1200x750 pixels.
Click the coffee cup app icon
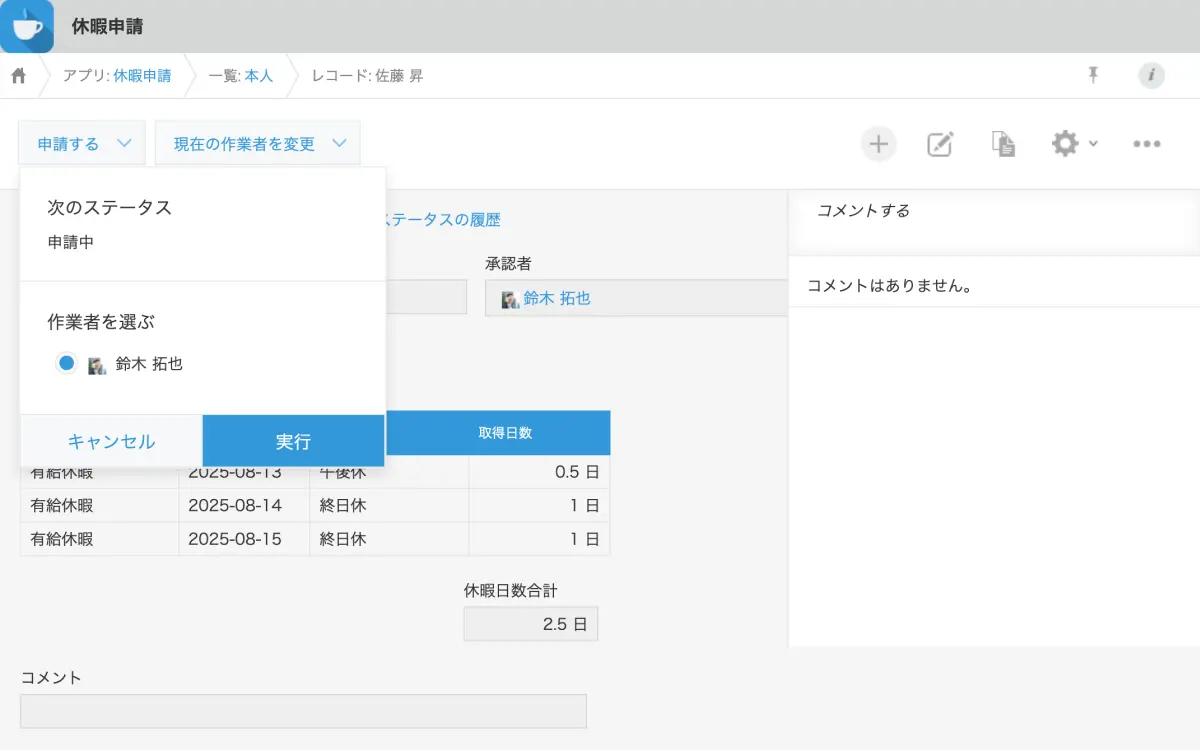[27, 26]
